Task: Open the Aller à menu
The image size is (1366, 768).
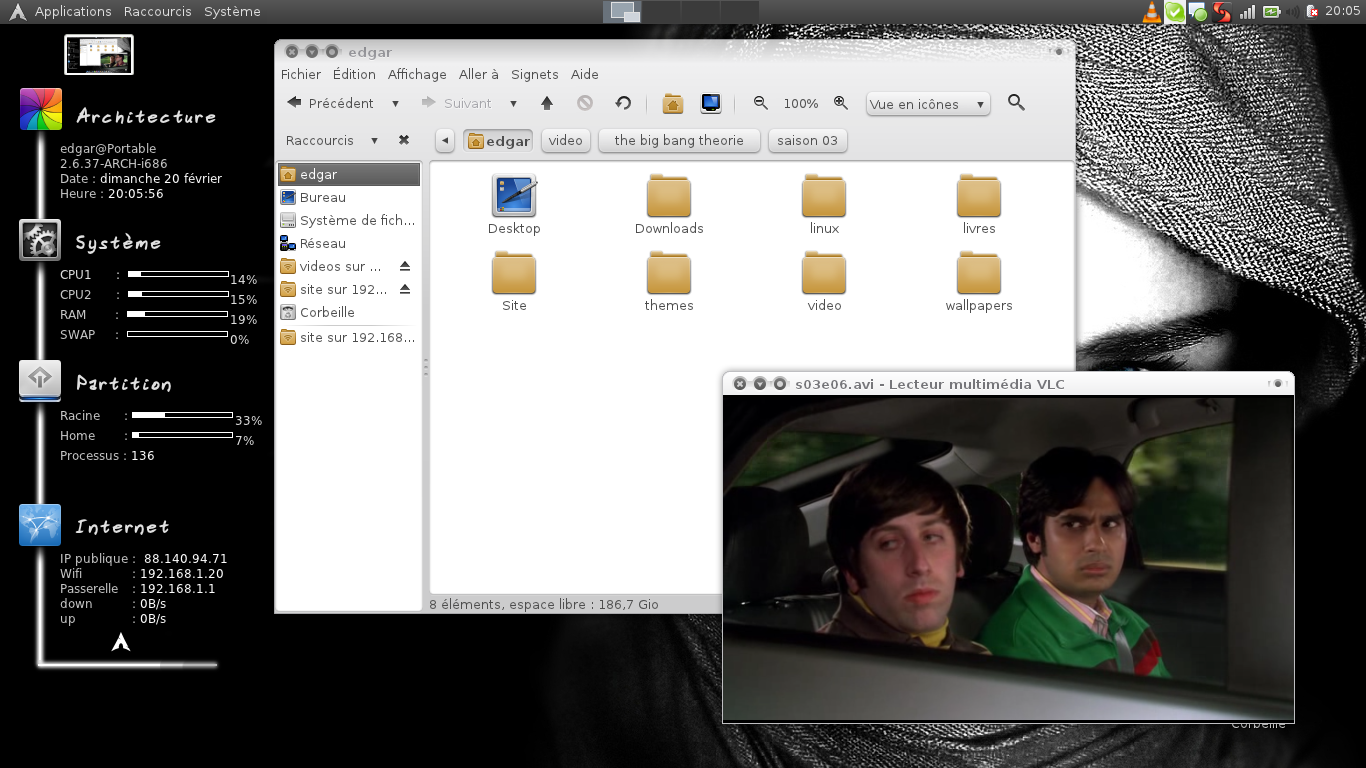Action: [x=479, y=74]
